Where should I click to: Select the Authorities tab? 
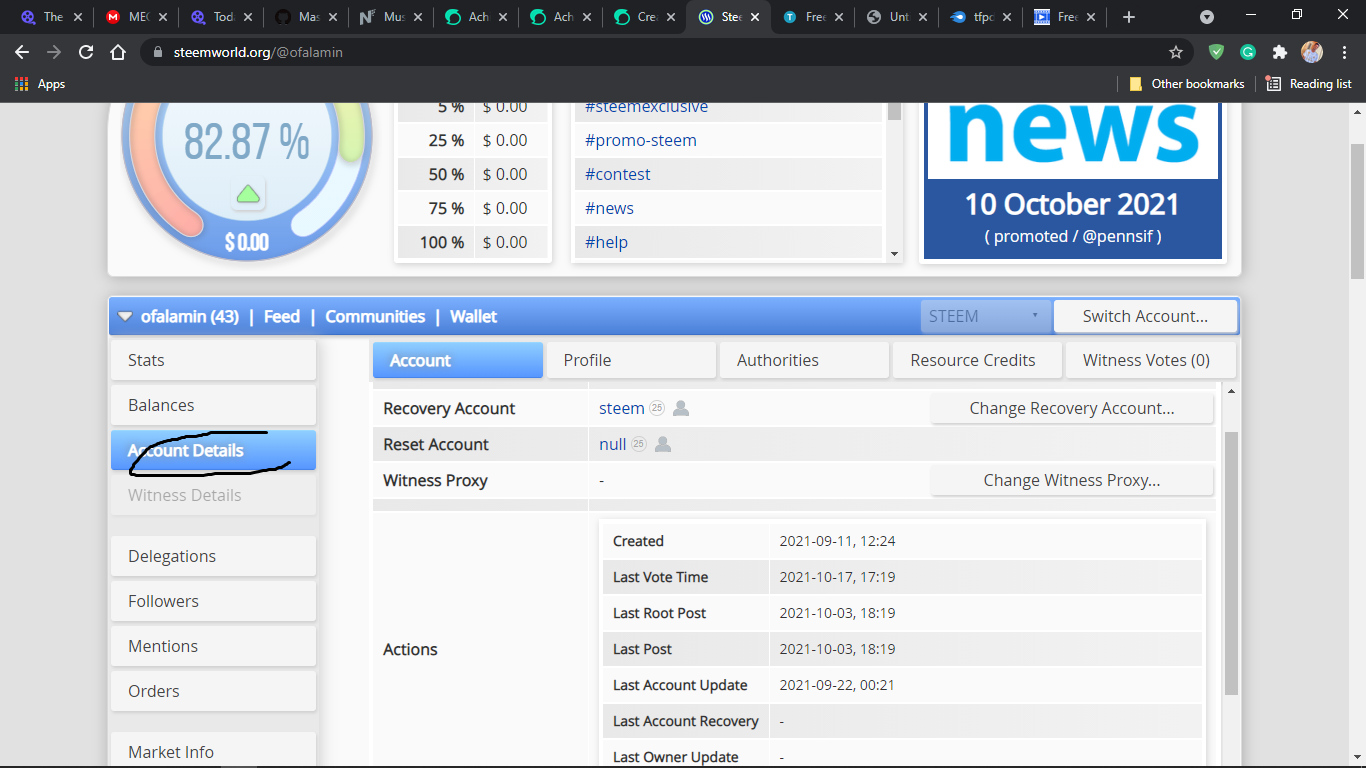click(804, 360)
